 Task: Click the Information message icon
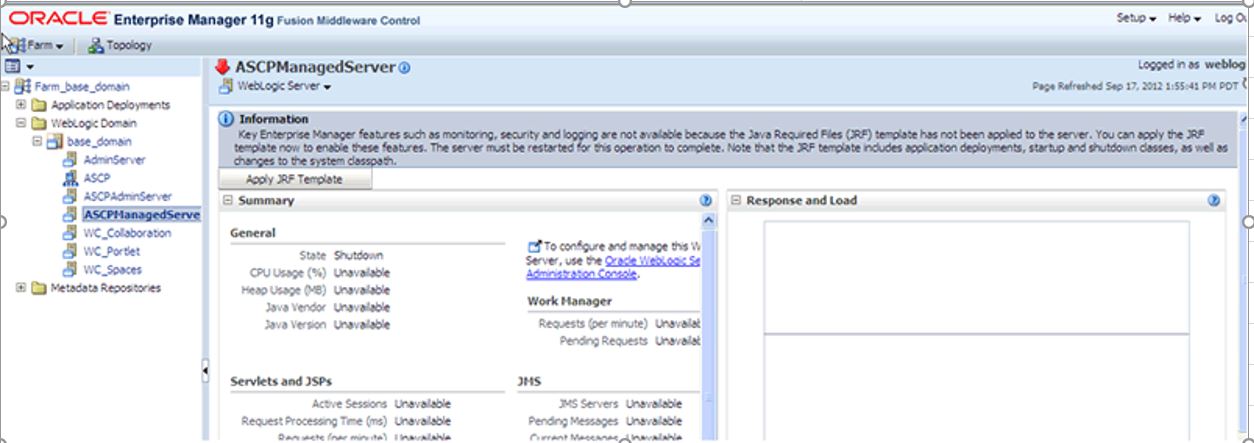(x=226, y=119)
